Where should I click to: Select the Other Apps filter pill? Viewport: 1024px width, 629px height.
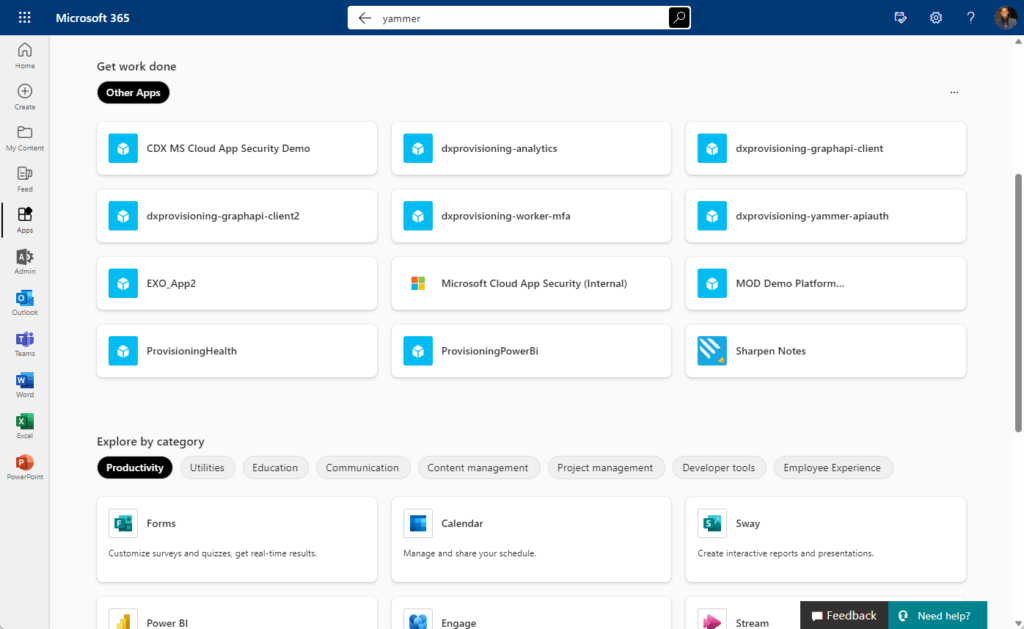133,93
